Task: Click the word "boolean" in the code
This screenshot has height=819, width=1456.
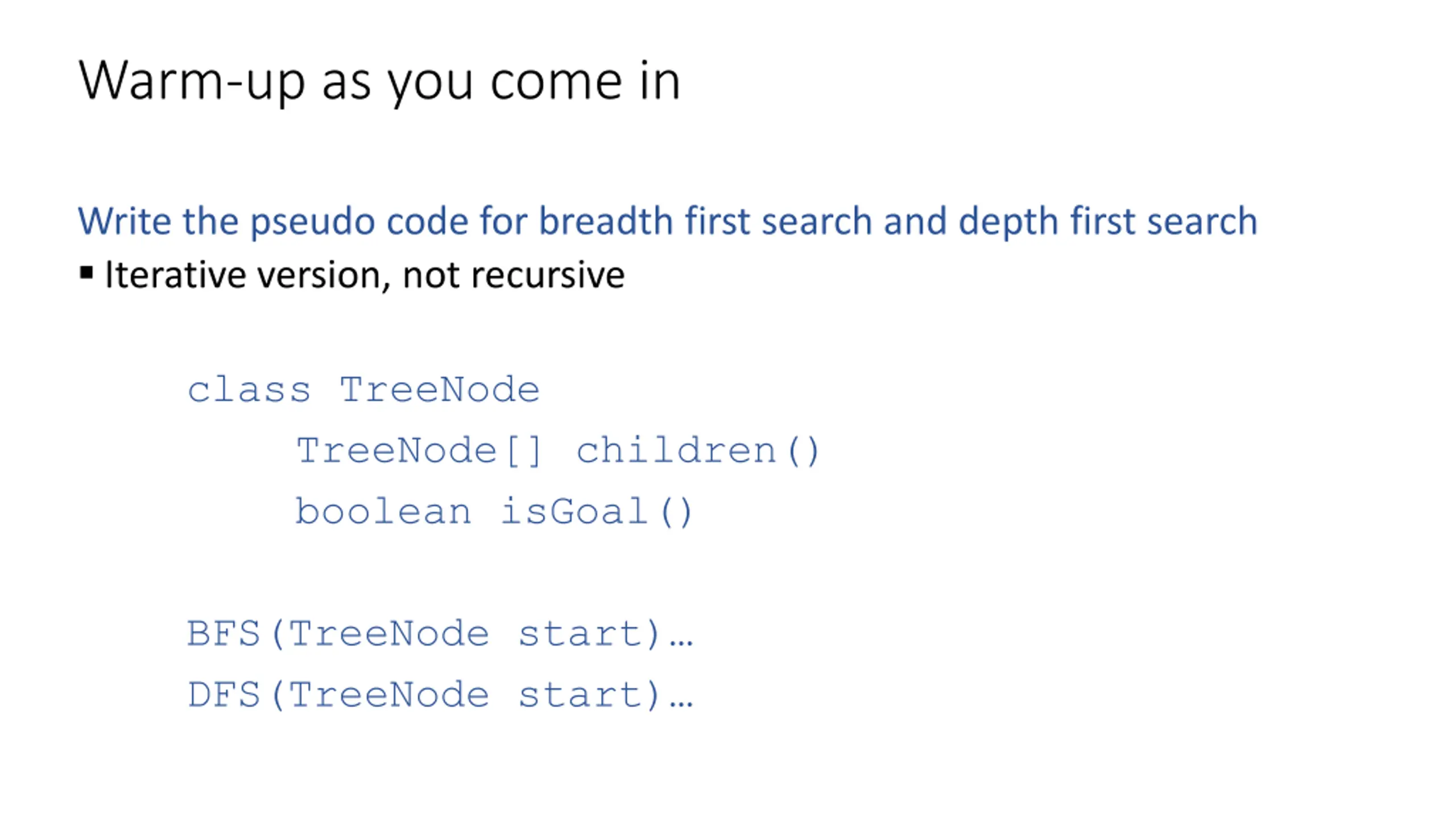Action: (x=383, y=511)
